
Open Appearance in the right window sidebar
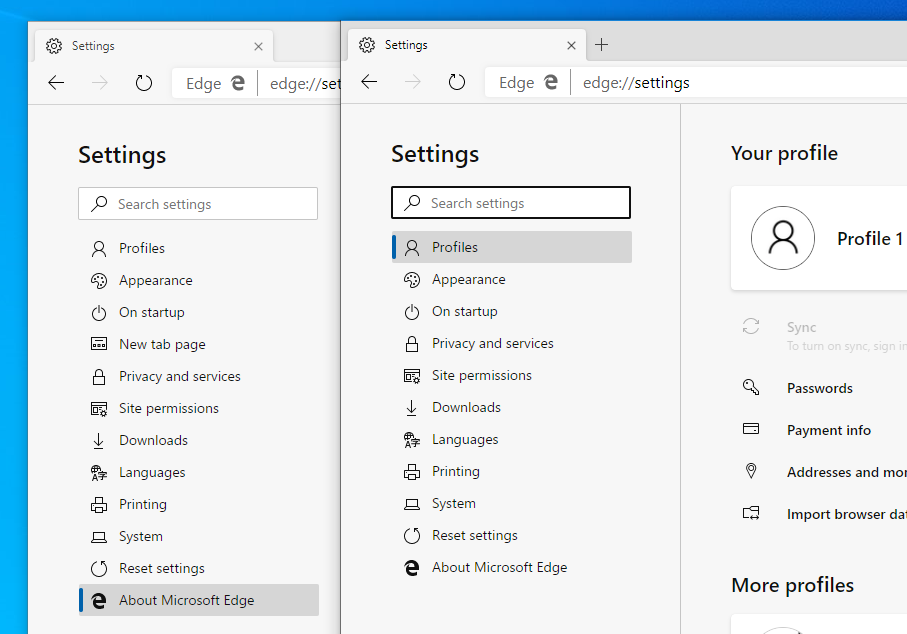pos(511,279)
